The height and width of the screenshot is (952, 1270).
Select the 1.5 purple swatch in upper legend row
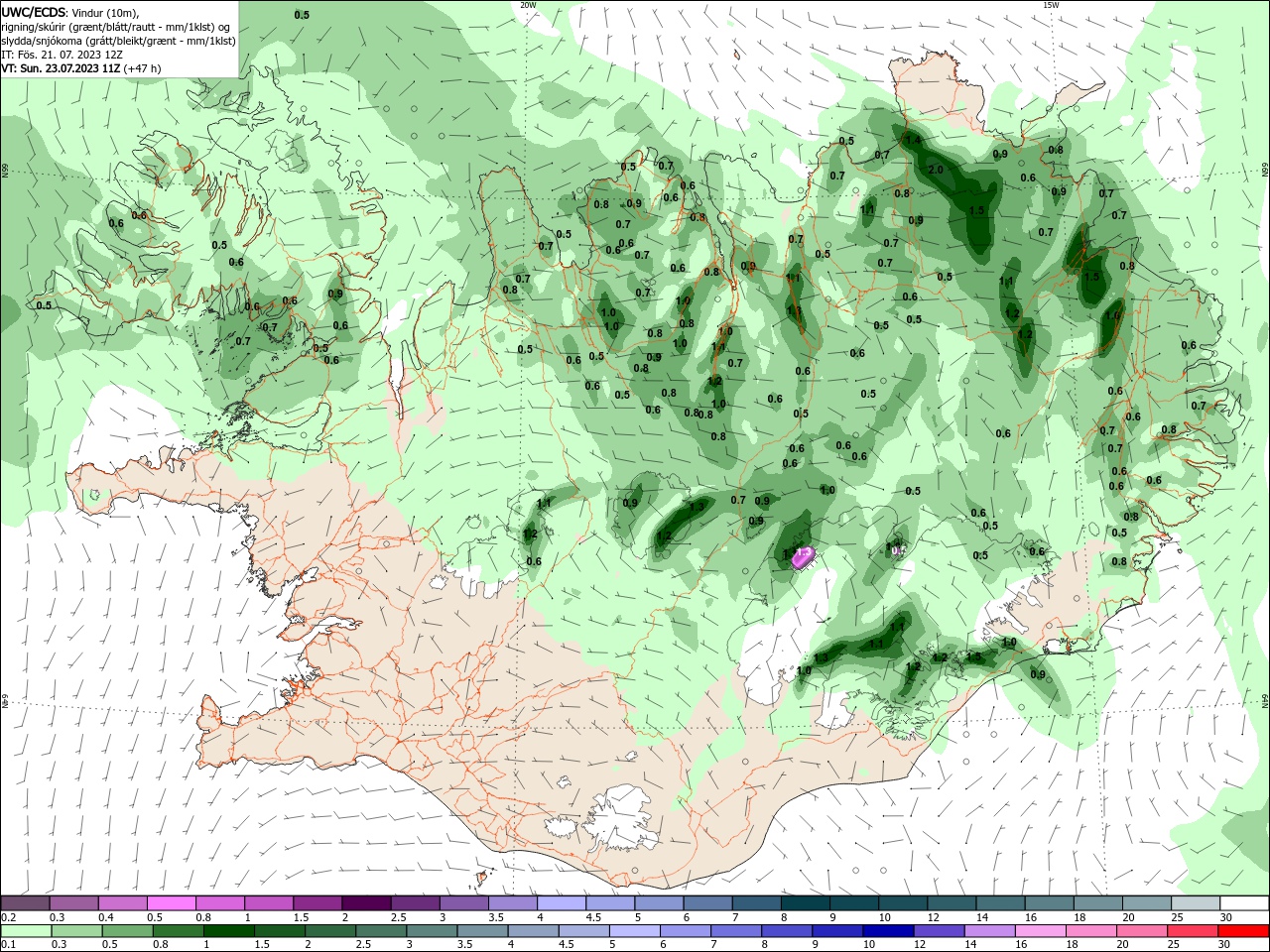pyautogui.click(x=317, y=902)
